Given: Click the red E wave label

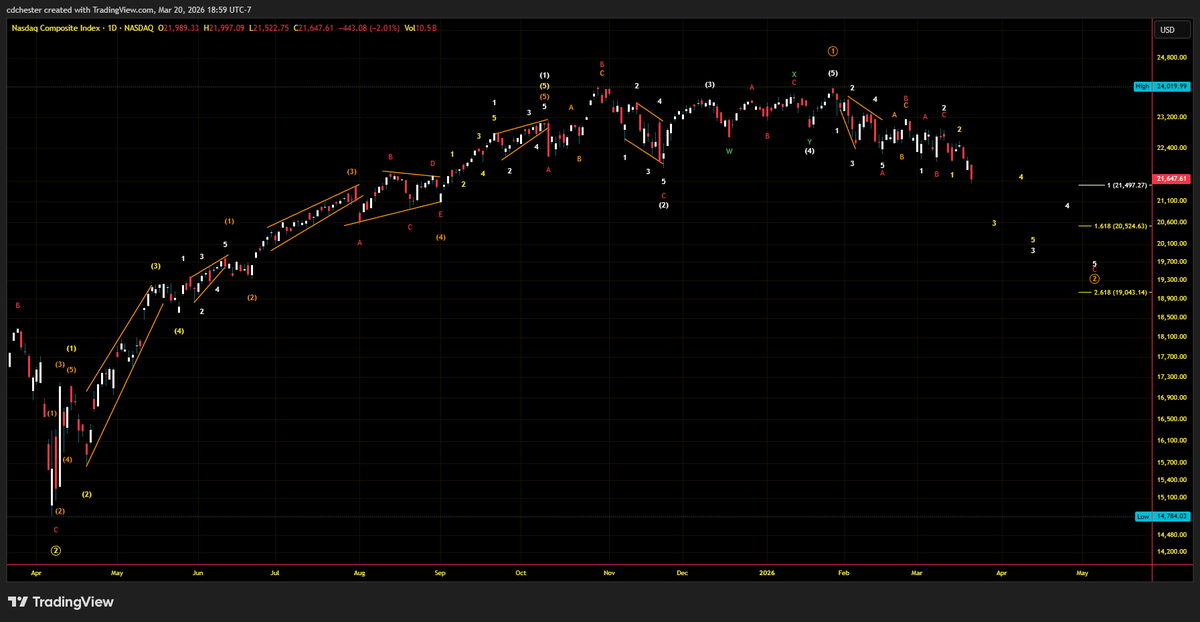Looking at the screenshot, I should click(440, 214).
